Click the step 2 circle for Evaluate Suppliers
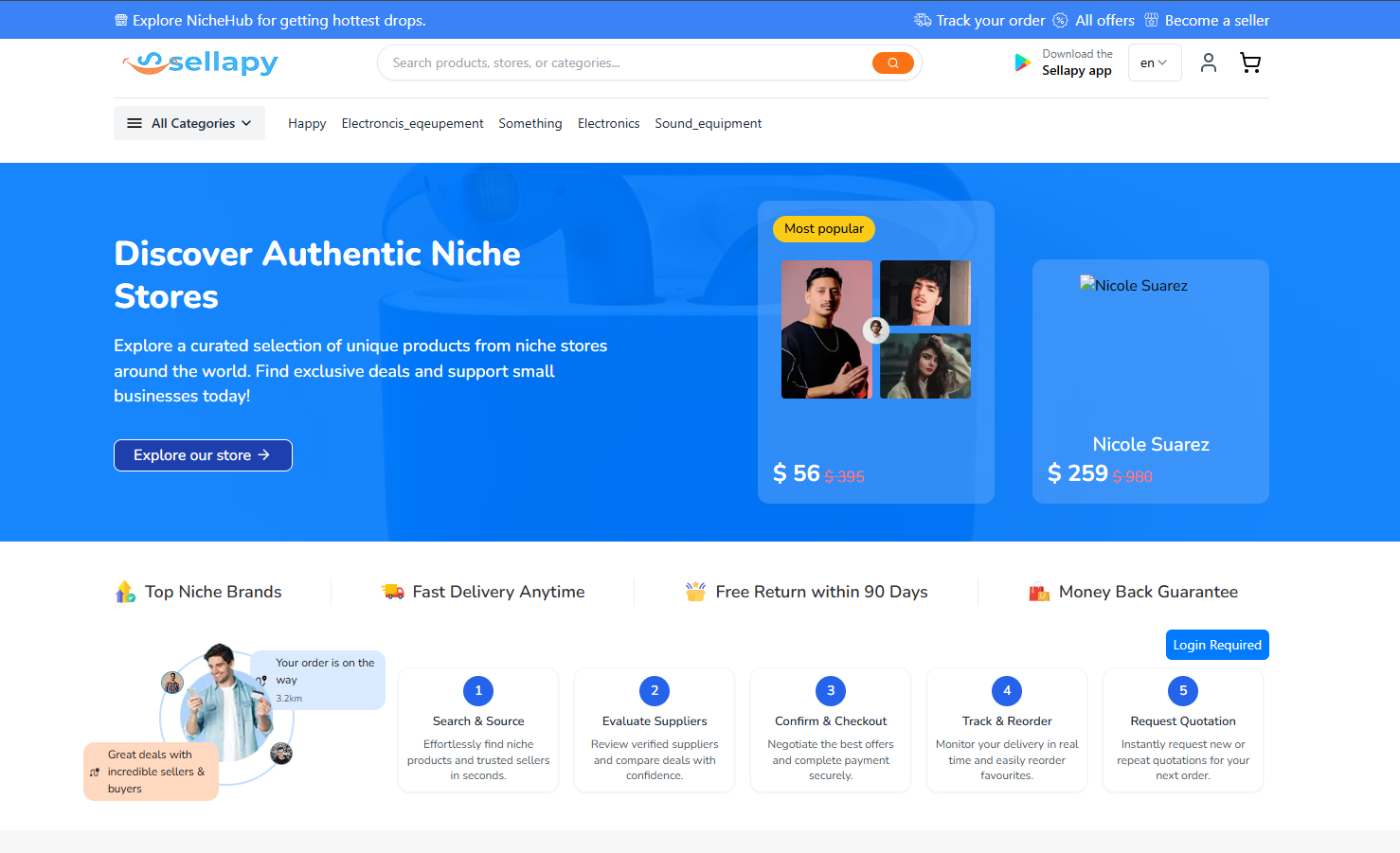 (655, 691)
